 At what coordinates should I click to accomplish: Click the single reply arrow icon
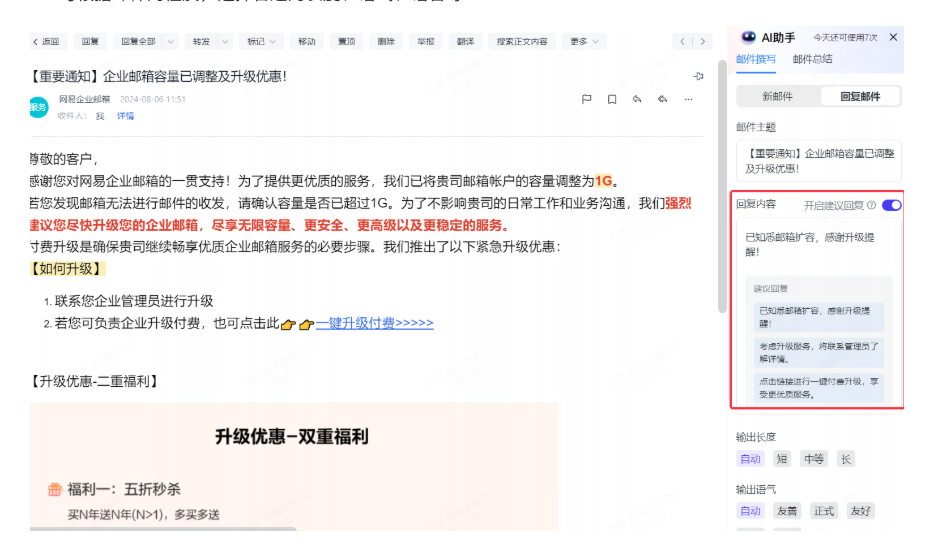637,99
